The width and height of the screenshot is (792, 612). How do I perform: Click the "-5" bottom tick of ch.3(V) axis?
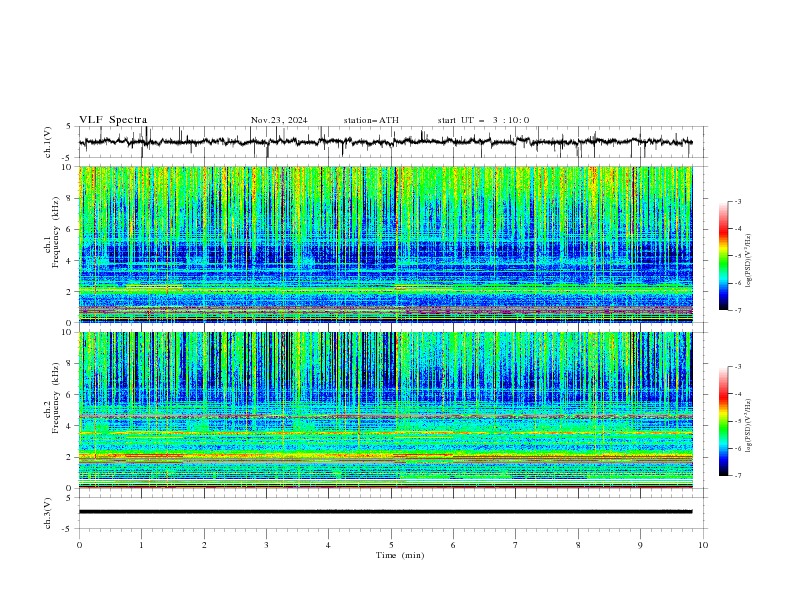67,529
